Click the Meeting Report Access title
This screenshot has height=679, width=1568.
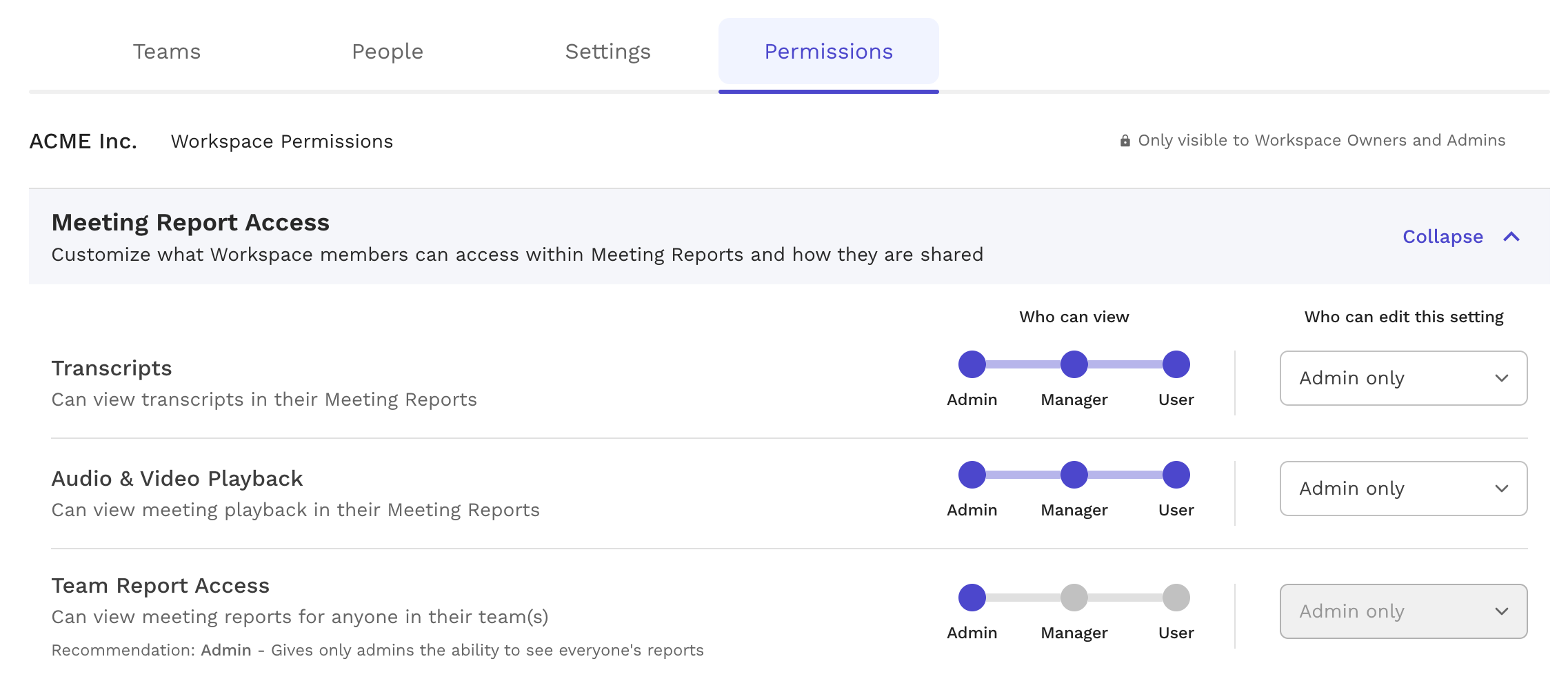click(x=190, y=222)
